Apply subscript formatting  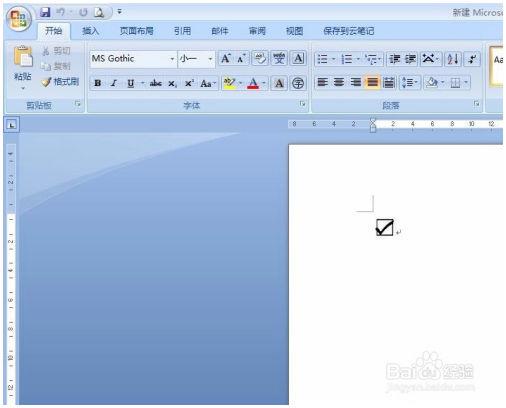click(x=172, y=83)
